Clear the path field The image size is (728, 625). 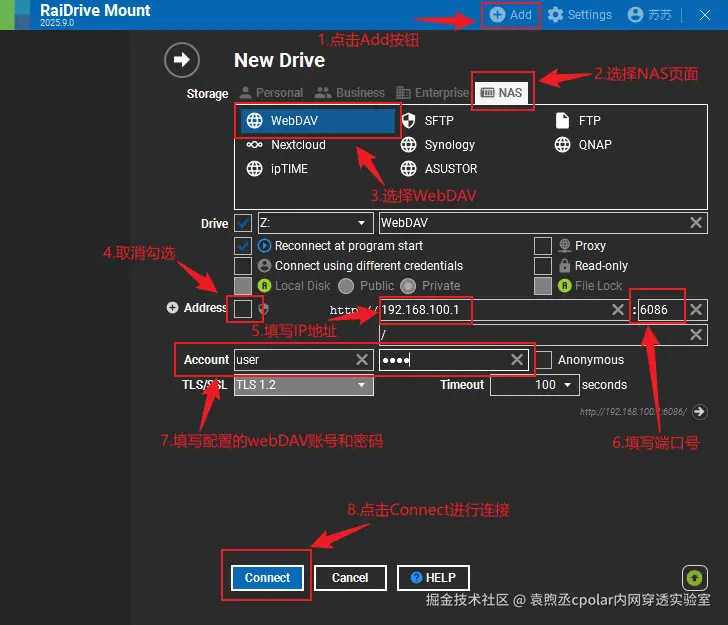tap(696, 335)
